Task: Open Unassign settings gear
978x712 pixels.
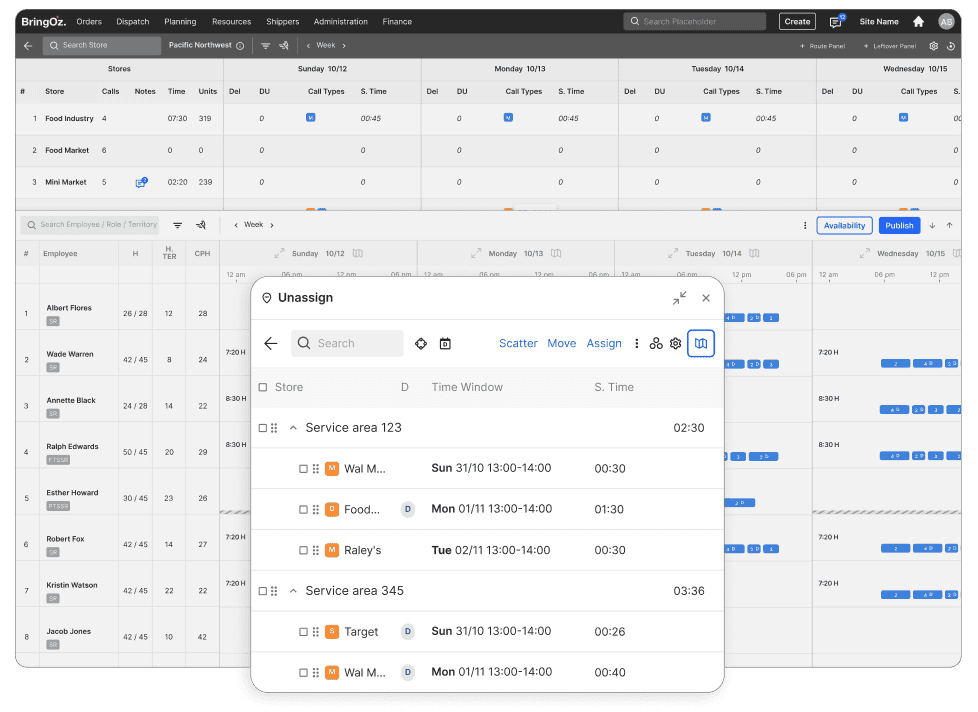Action: click(x=675, y=344)
